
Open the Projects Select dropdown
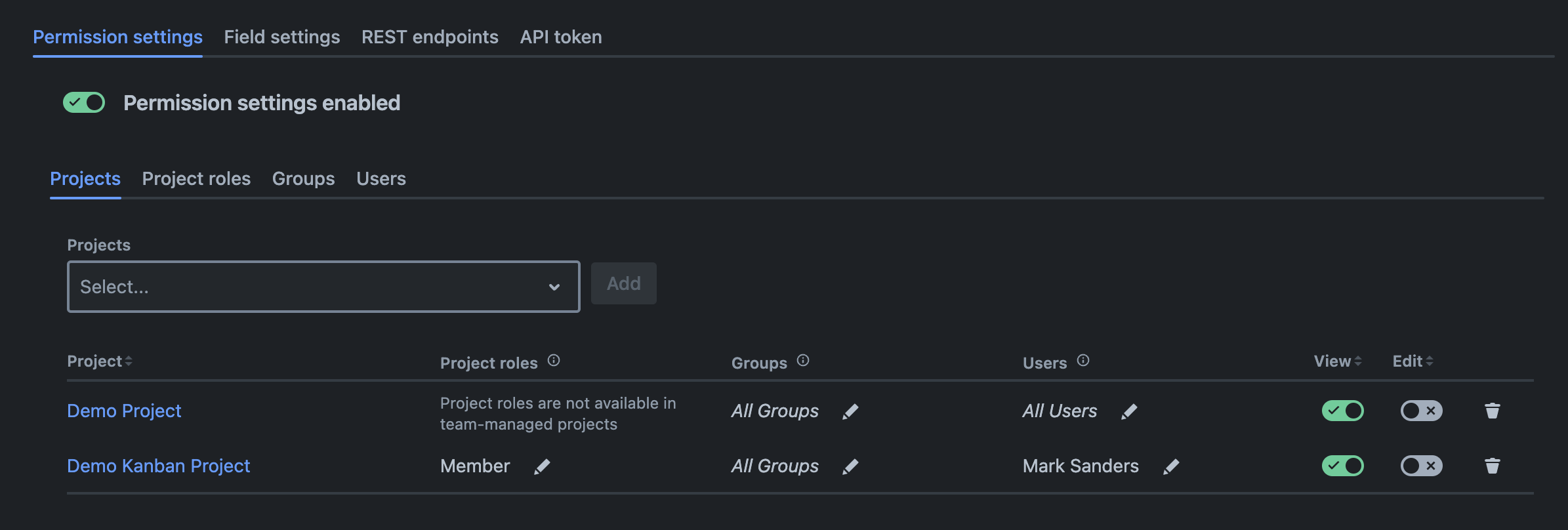click(323, 287)
